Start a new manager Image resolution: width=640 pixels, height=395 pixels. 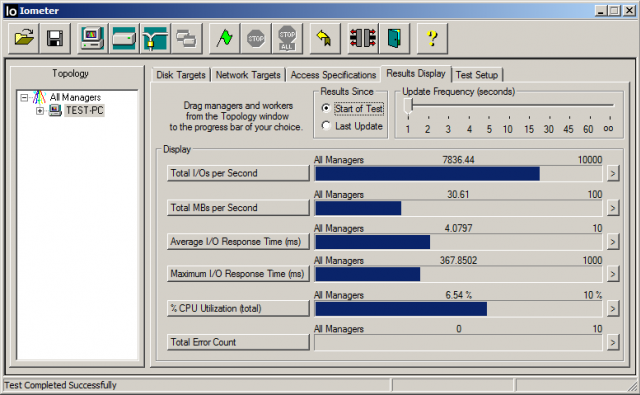click(x=93, y=38)
